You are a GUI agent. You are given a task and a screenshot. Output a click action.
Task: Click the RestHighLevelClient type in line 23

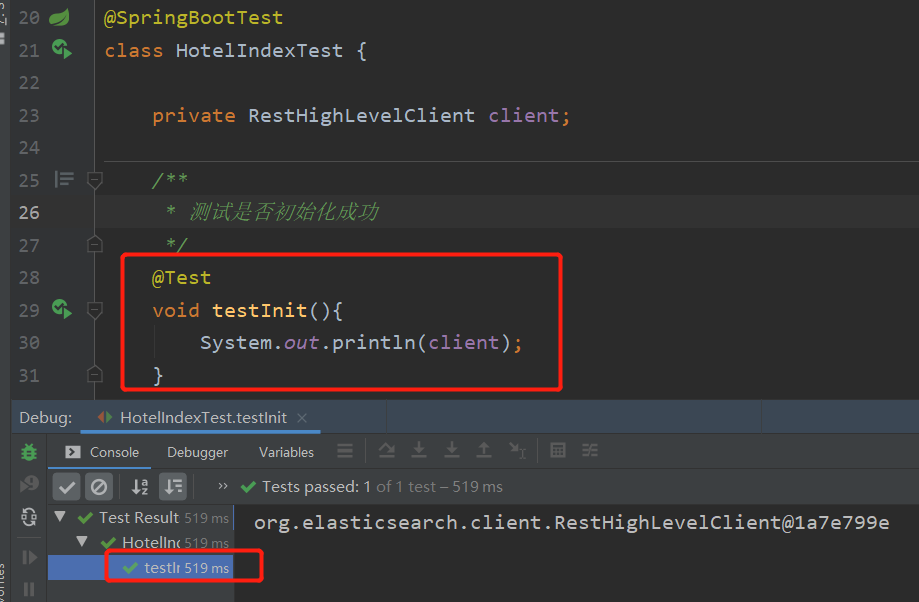tap(362, 115)
